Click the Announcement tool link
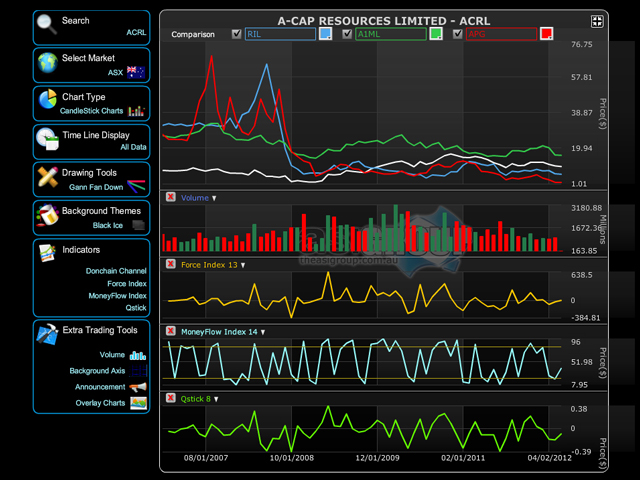640x480 pixels. (100, 387)
